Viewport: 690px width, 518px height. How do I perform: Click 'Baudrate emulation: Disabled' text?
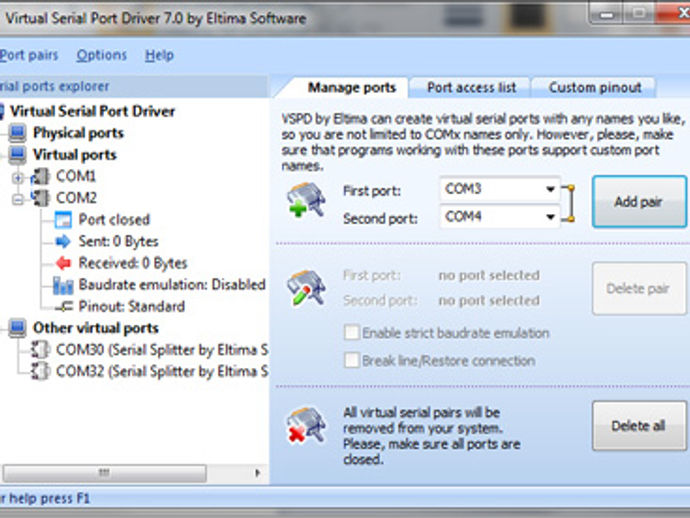[172, 284]
